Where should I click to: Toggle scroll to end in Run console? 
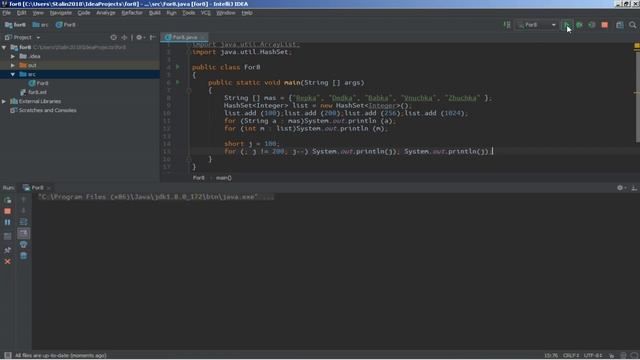pos(23,233)
